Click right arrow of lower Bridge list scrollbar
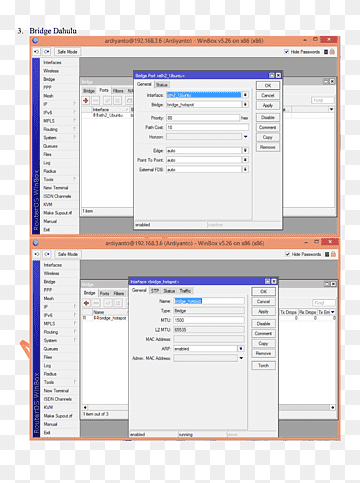Viewport: 360px width, 483px height. point(332,407)
